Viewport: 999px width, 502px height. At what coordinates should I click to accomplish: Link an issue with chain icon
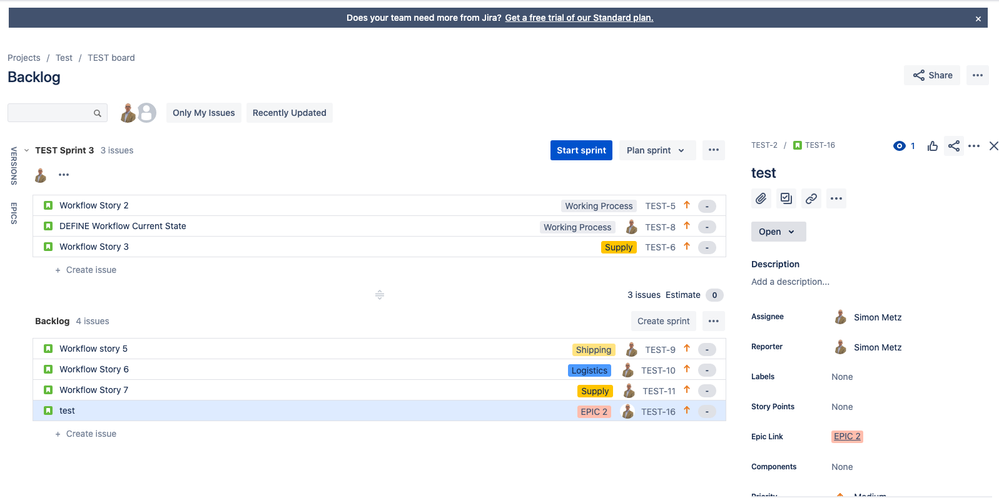click(811, 199)
